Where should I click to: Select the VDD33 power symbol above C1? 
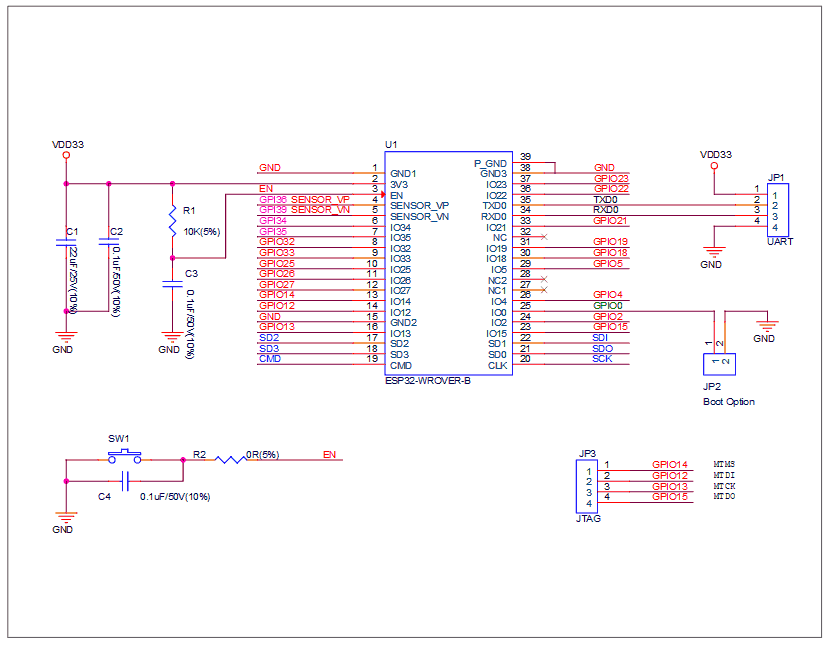click(x=66, y=155)
